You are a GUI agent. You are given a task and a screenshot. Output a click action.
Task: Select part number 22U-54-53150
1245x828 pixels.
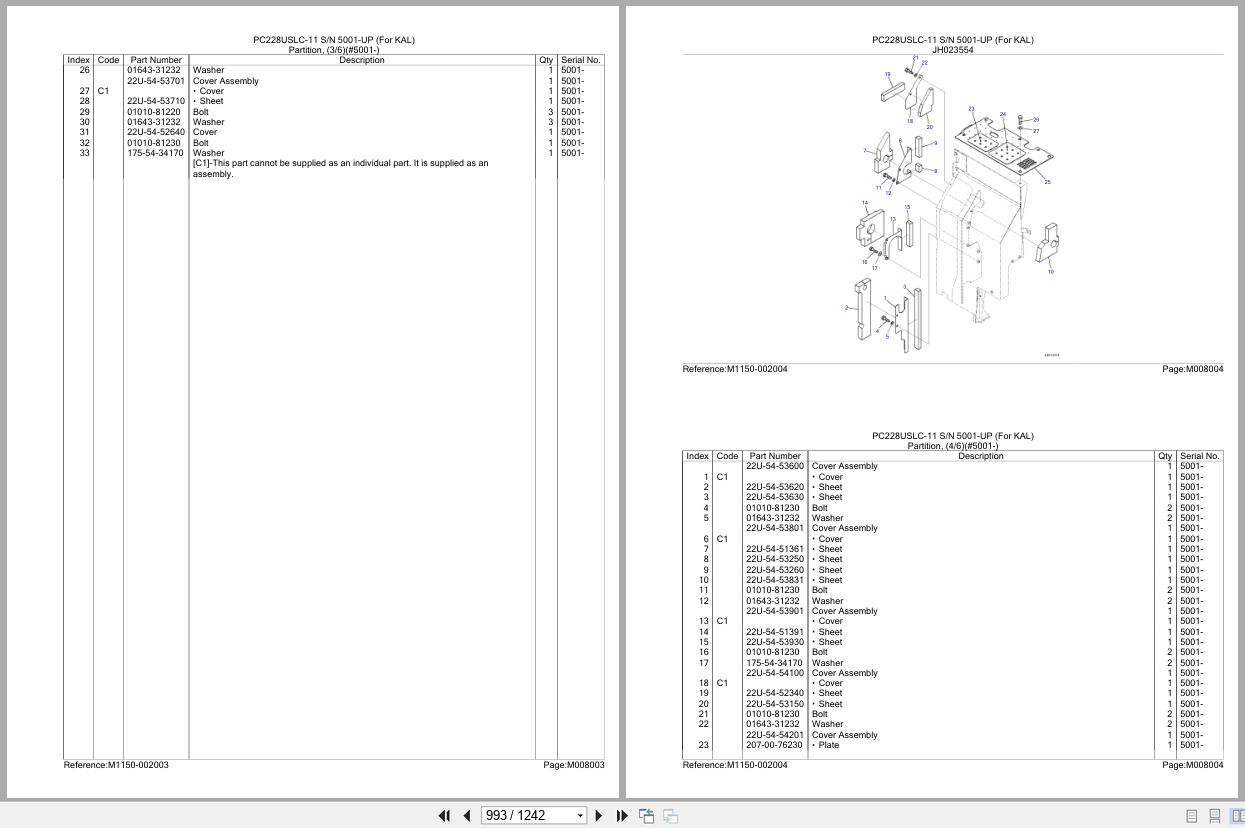pos(774,704)
